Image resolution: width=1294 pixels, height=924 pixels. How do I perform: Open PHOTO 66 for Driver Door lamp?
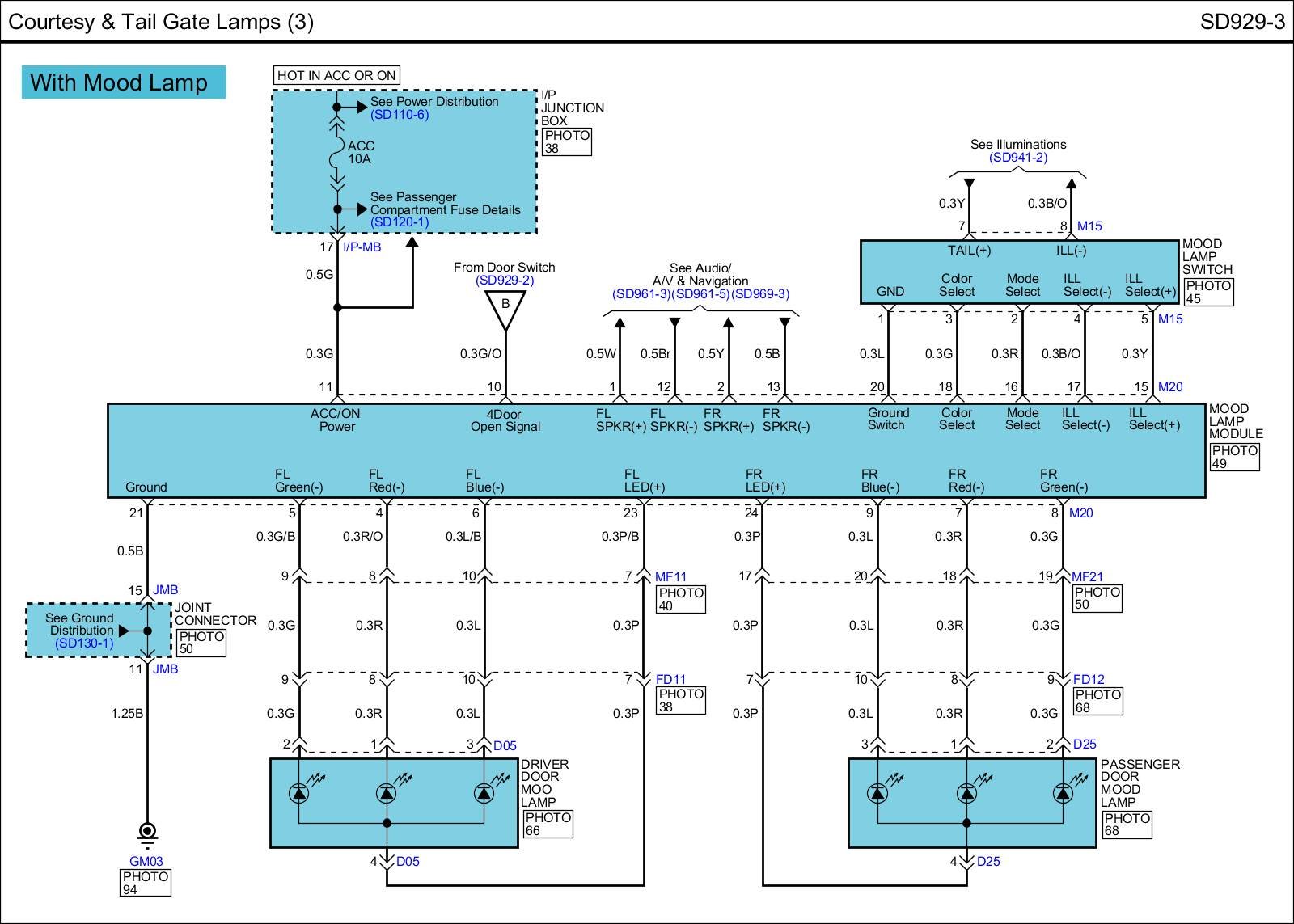coord(548,824)
